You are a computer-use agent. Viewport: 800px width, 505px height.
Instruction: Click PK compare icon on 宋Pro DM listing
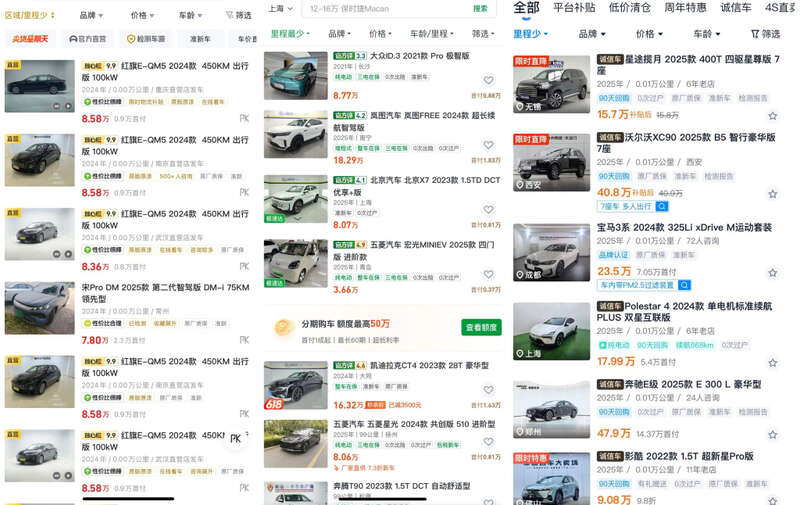(244, 340)
